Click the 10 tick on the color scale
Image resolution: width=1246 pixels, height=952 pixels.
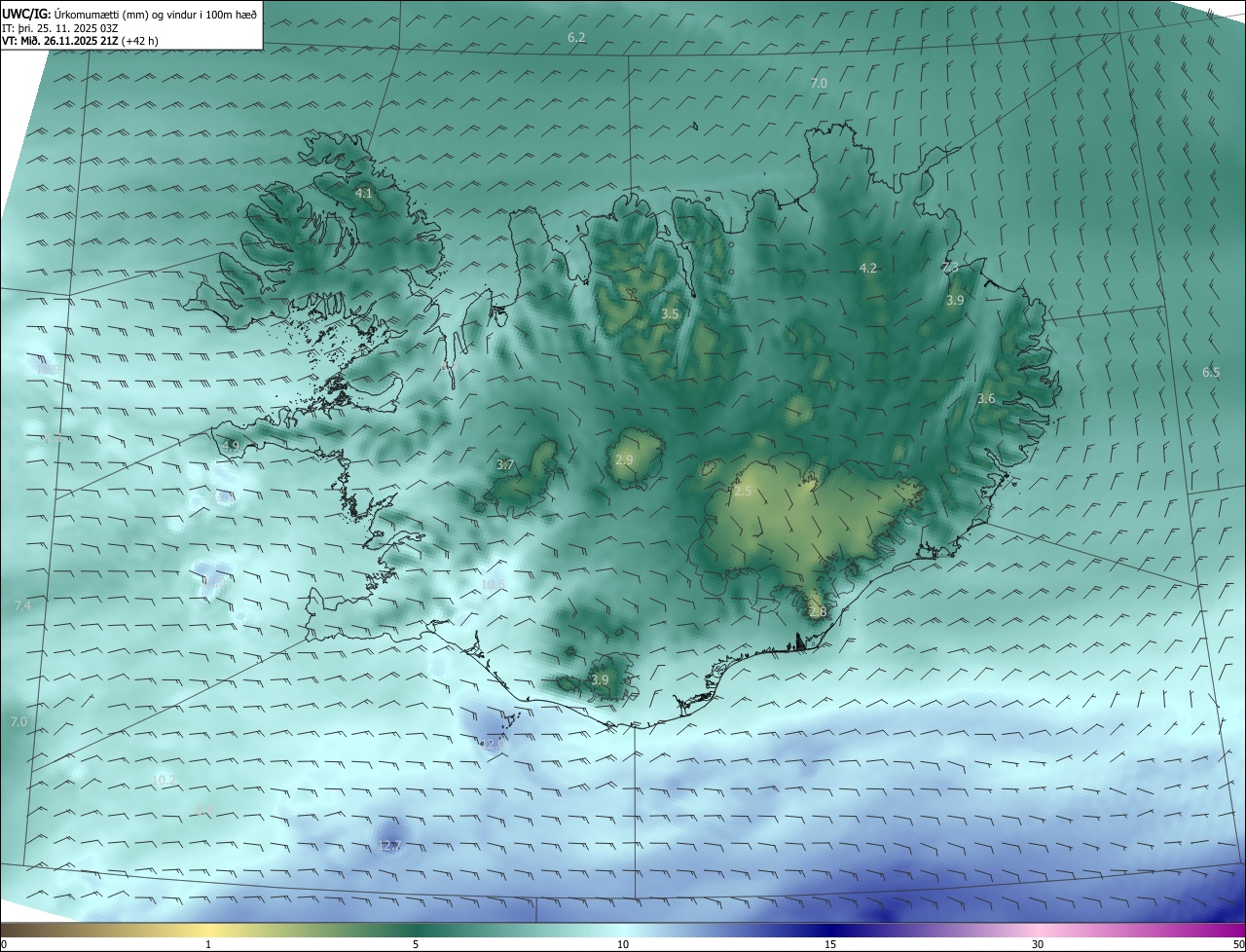623,944
